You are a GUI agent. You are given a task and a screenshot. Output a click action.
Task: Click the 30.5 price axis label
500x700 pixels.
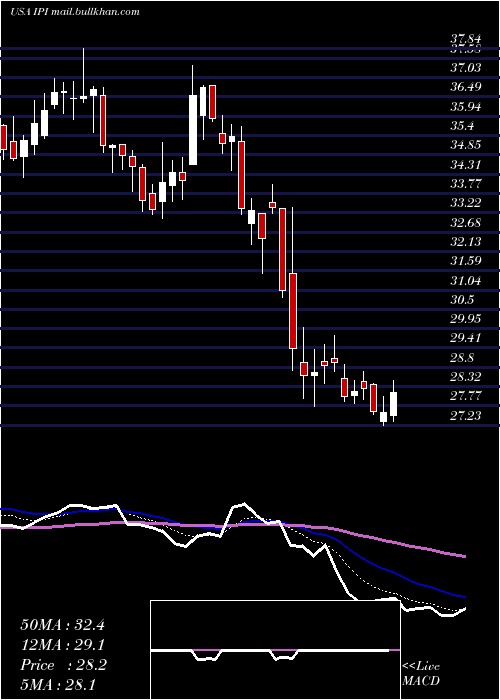pos(462,300)
